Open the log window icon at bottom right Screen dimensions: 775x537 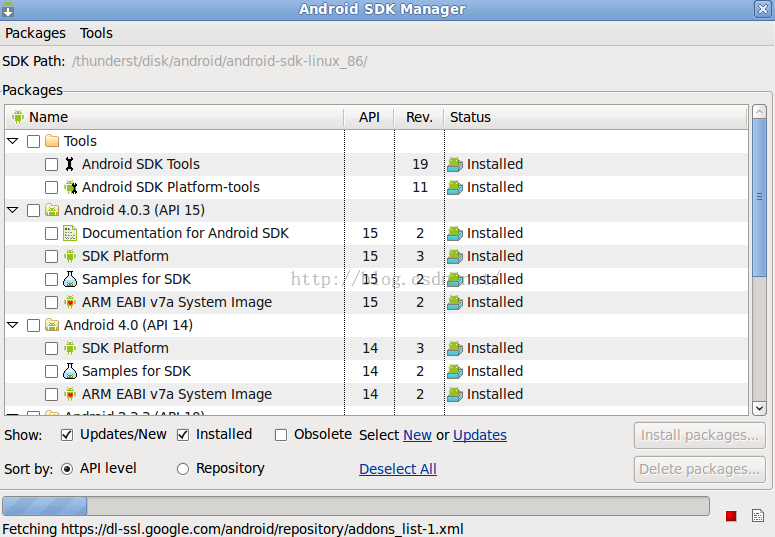(x=758, y=516)
